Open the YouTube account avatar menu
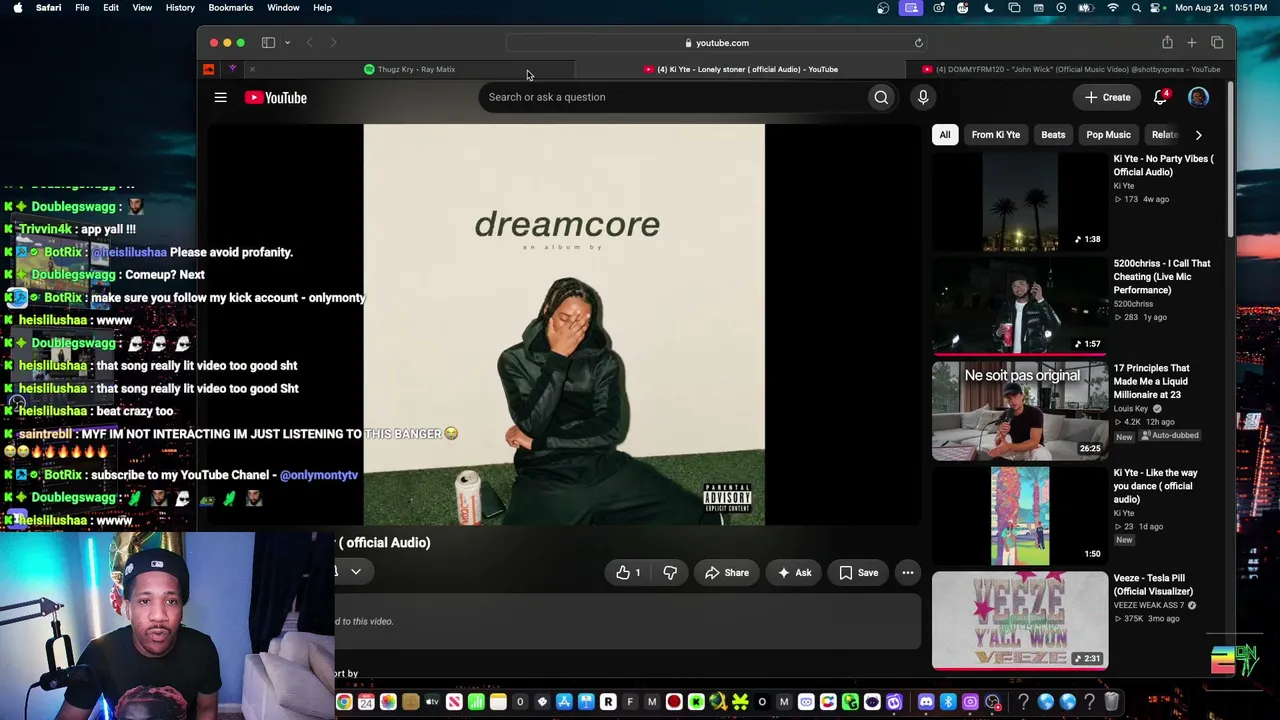The height and width of the screenshot is (720, 1280). click(x=1198, y=97)
